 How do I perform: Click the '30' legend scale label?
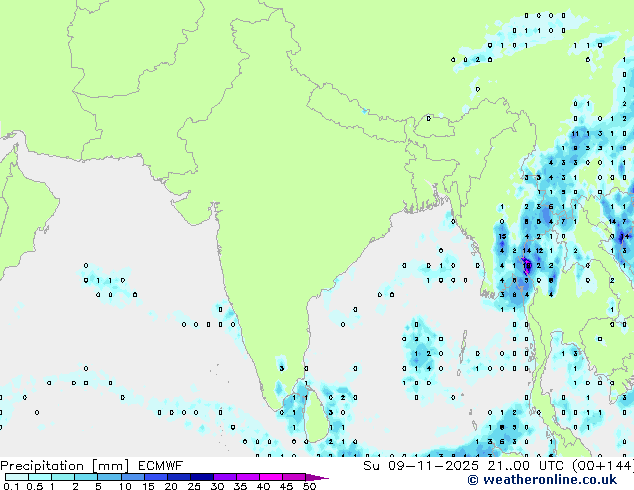pos(217,486)
